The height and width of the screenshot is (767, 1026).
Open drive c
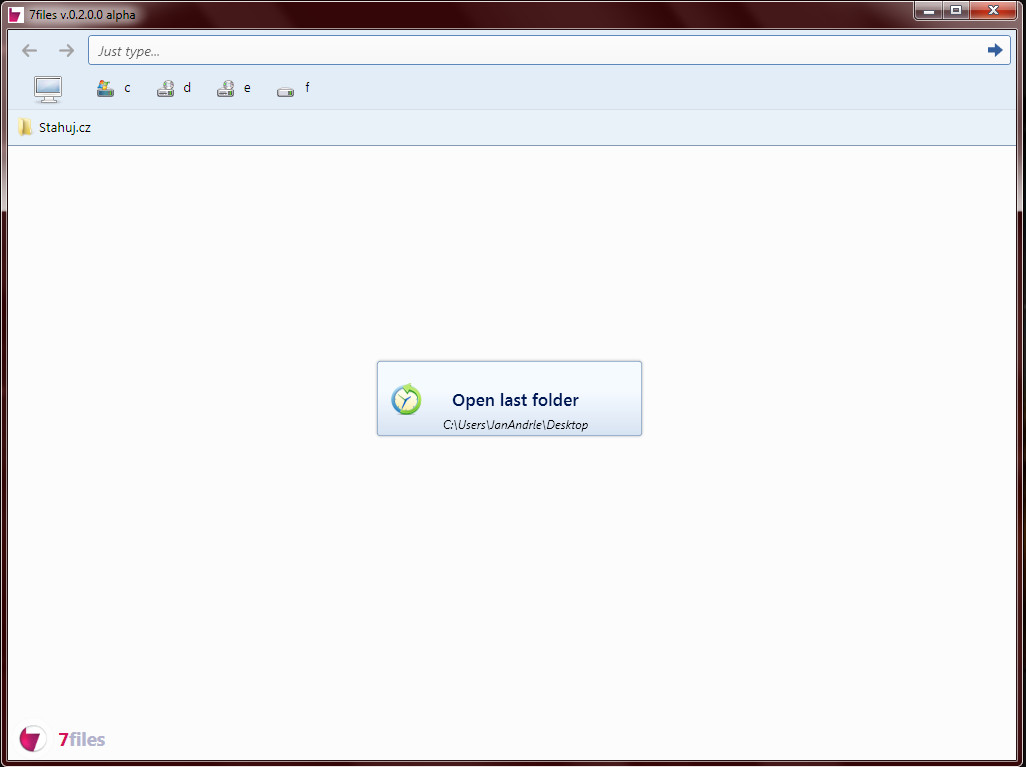pyautogui.click(x=114, y=88)
